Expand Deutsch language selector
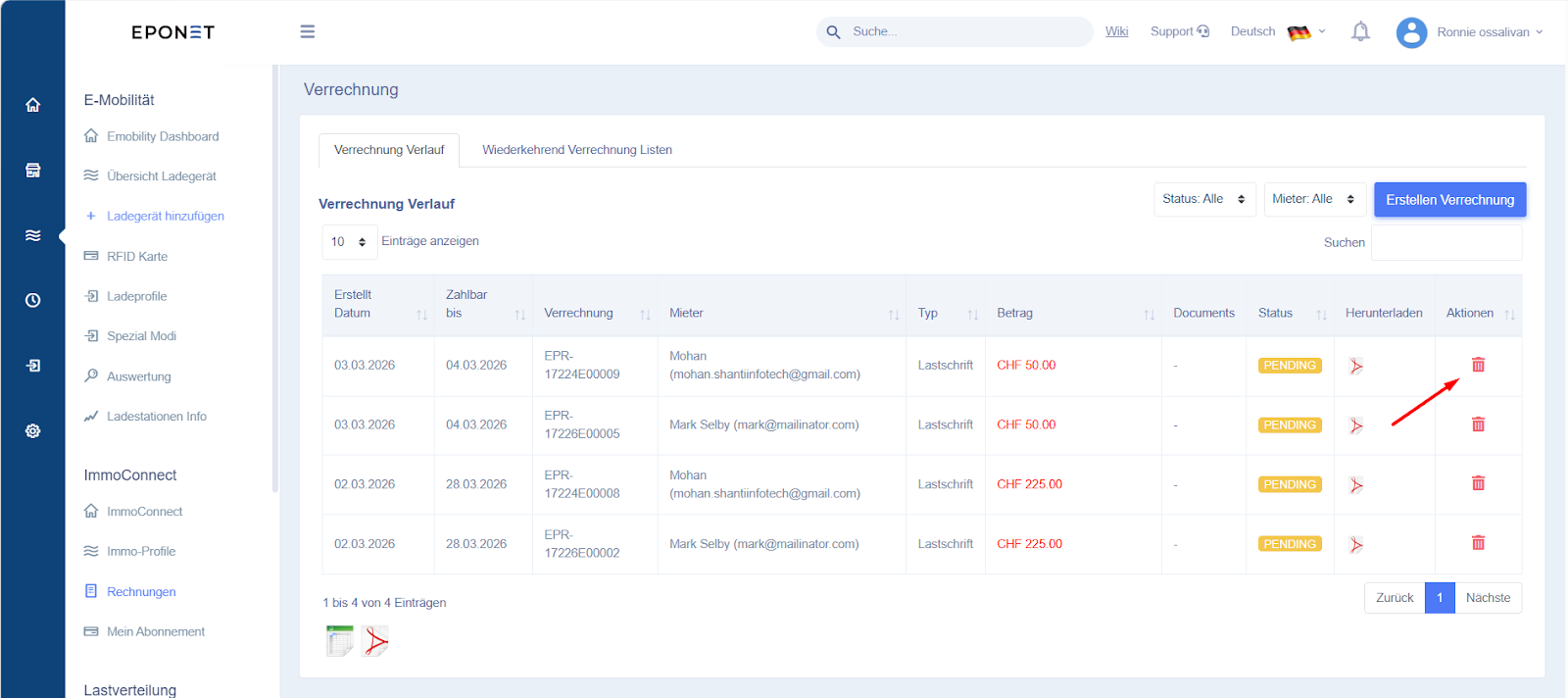Viewport: 1568px width, 698px height. [1278, 31]
